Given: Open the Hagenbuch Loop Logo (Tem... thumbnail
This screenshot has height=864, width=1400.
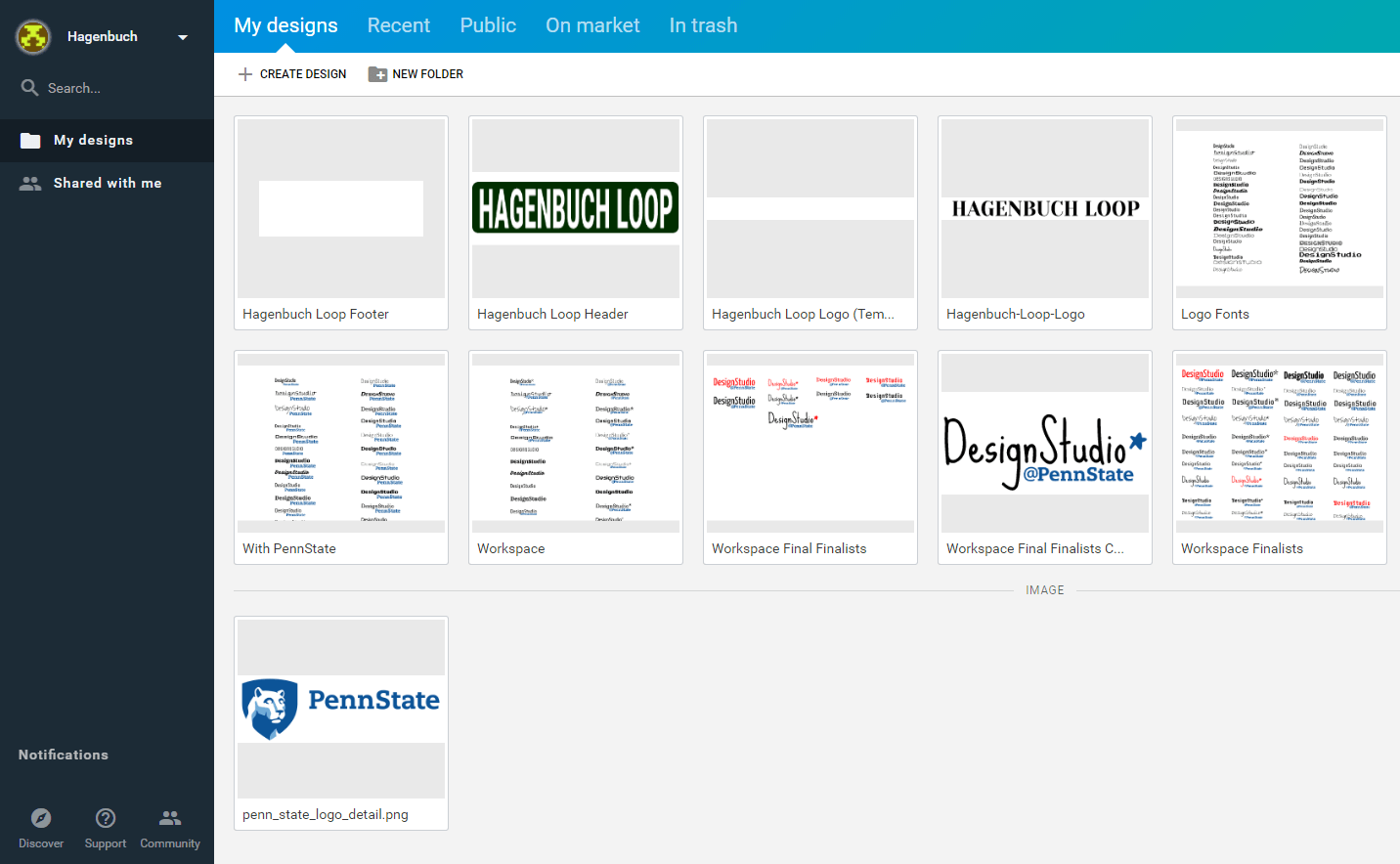Looking at the screenshot, I should click(810, 208).
